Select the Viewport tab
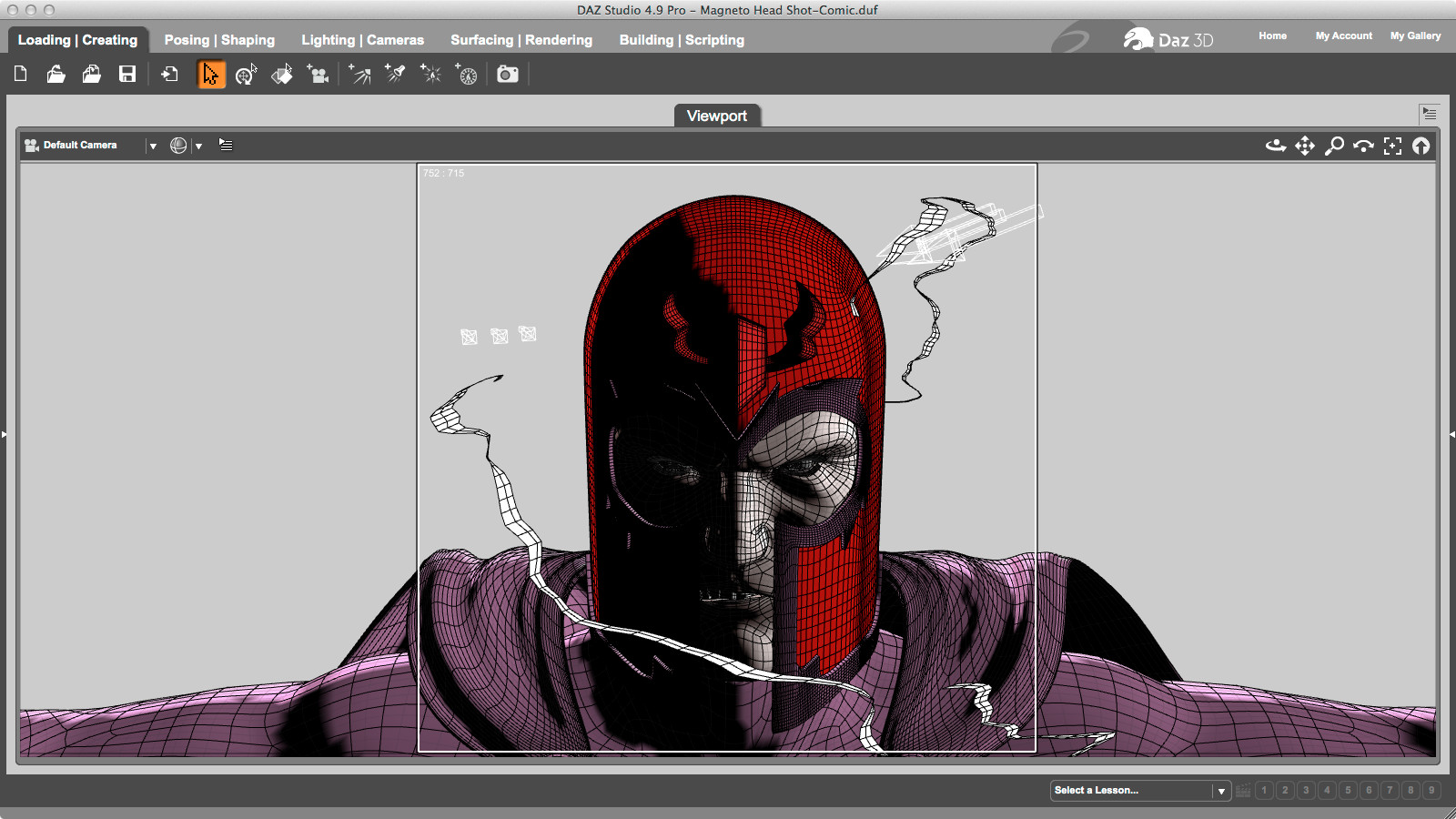The height and width of the screenshot is (819, 1456). coord(717,116)
